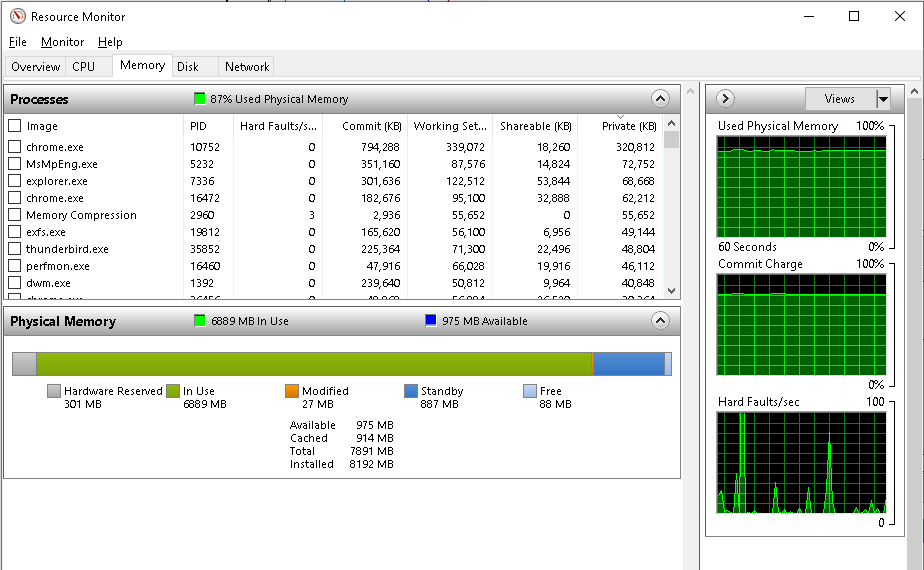Open the File menu
The width and height of the screenshot is (924, 570).
[18, 42]
